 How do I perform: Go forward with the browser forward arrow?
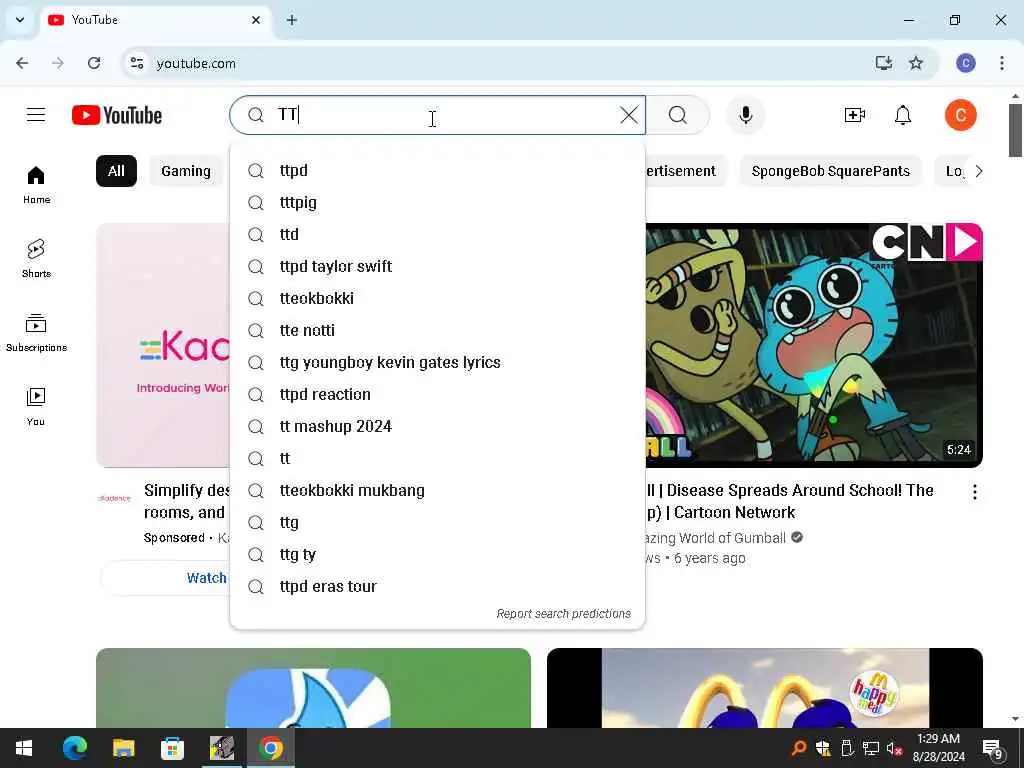tap(57, 63)
